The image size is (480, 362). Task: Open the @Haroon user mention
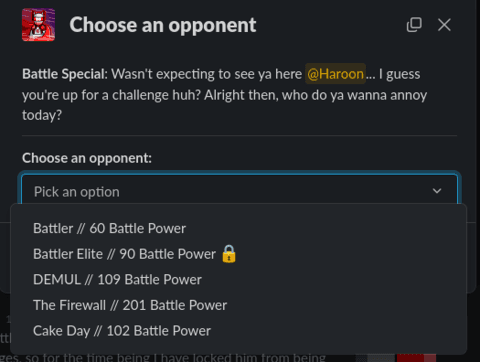click(335, 74)
